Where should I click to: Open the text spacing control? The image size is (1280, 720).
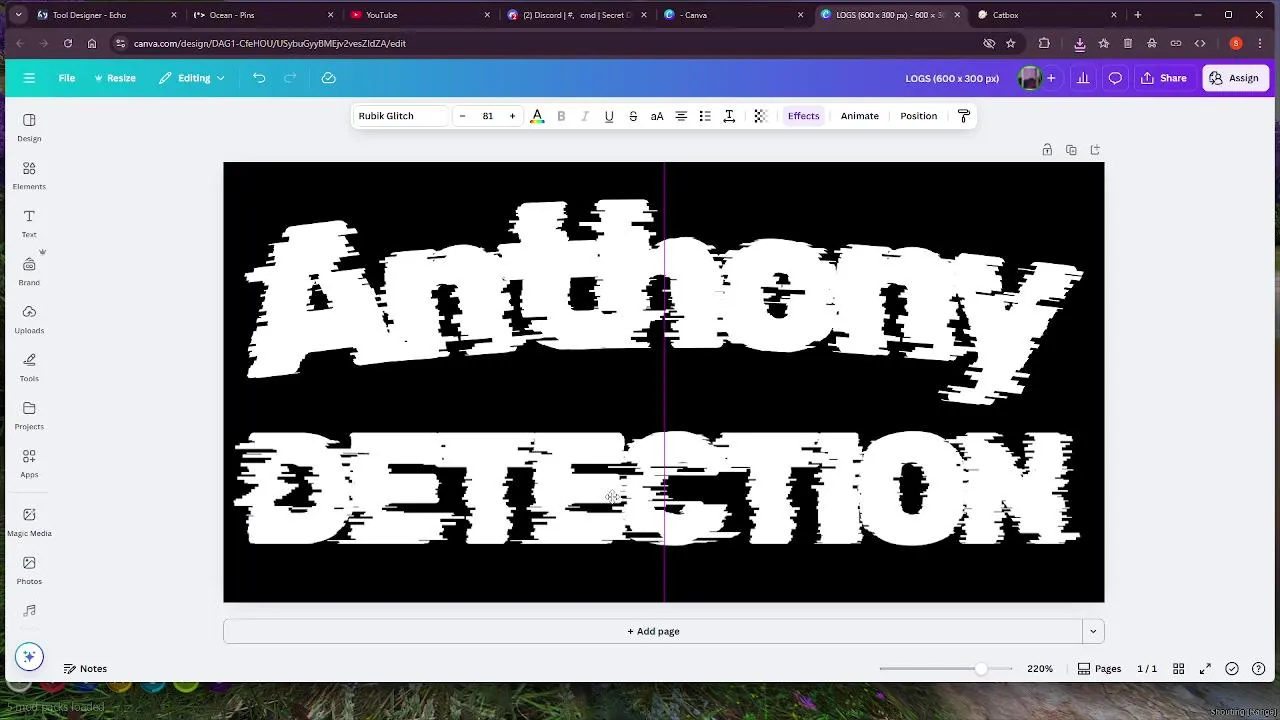(x=729, y=116)
